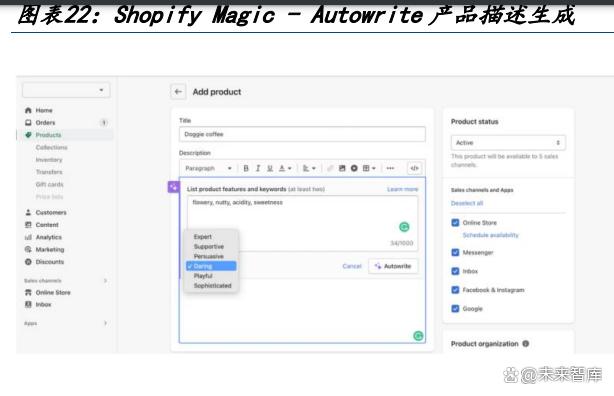This screenshot has height=396, width=614.
Task: Open the insert table dropdown
Action: pyautogui.click(x=369, y=168)
